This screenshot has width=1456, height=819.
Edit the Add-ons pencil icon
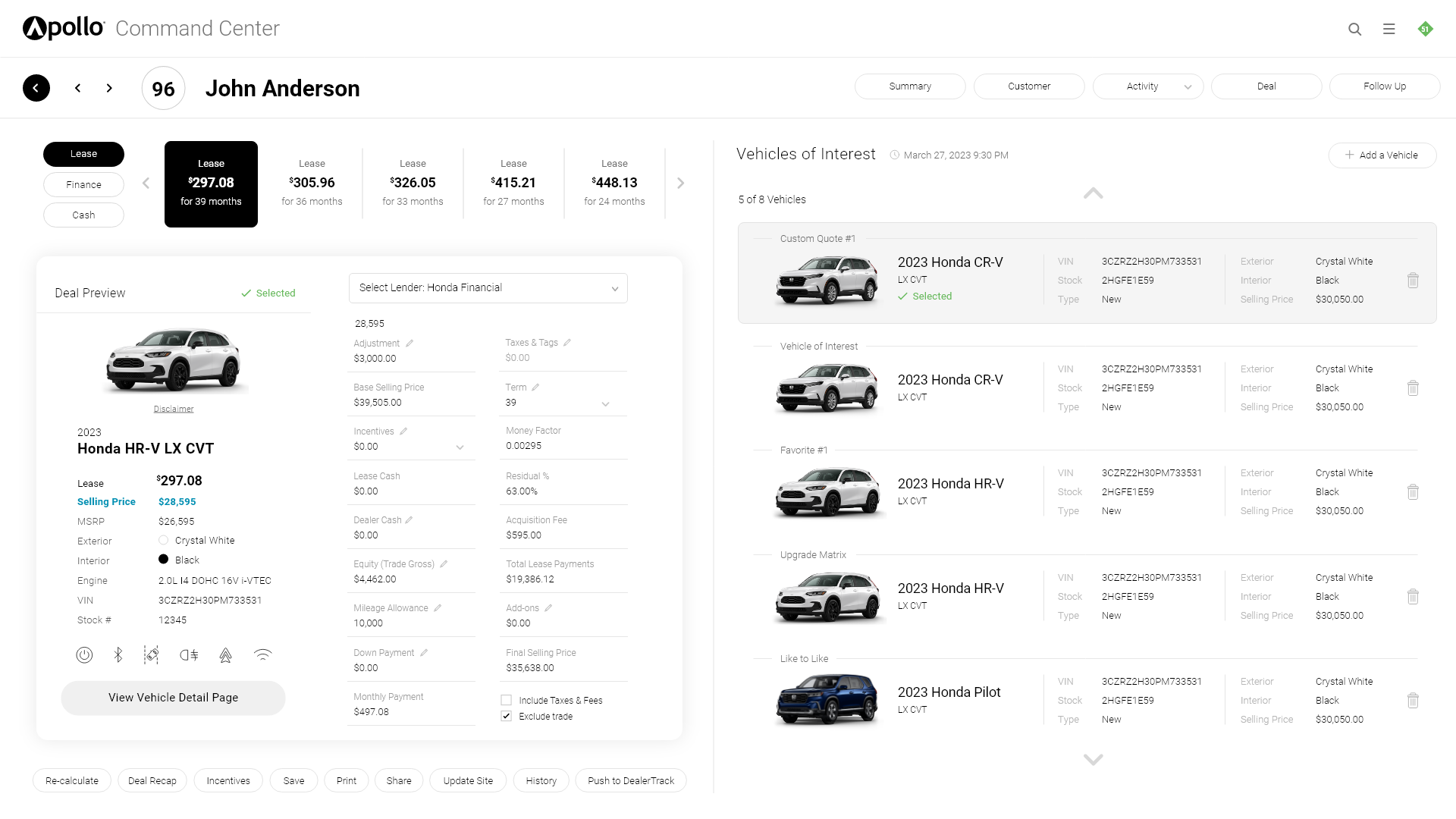point(548,607)
